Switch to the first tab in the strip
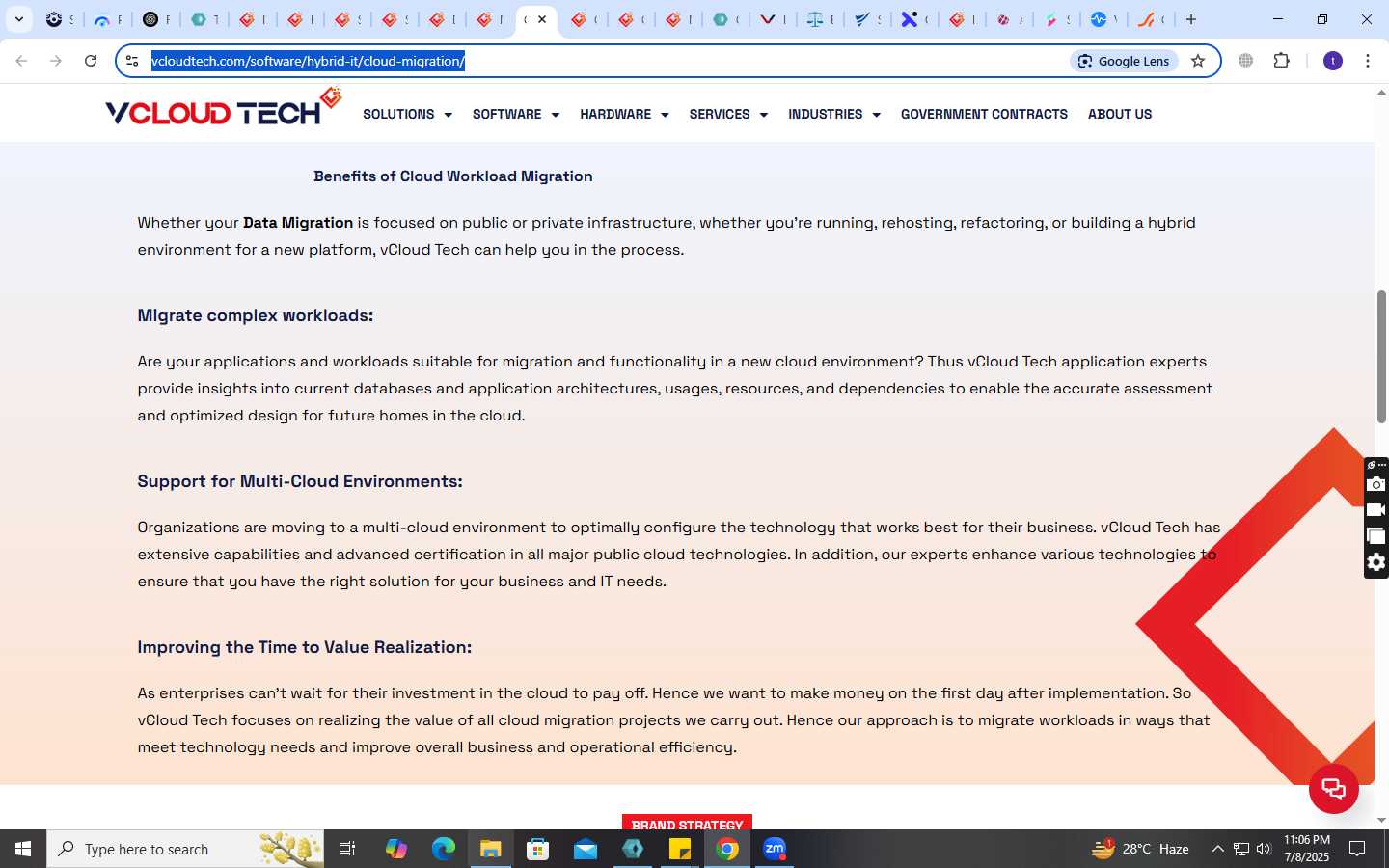This screenshot has height=868, width=1389. pyautogui.click(x=59, y=19)
